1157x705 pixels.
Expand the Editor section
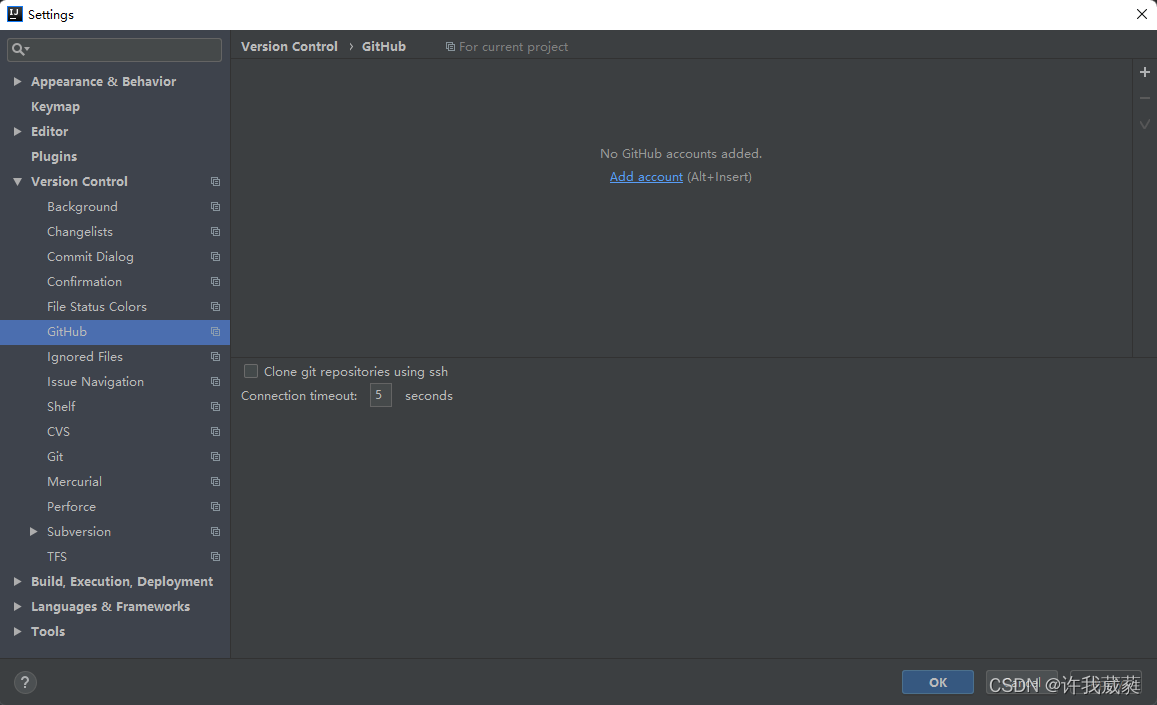(x=17, y=131)
